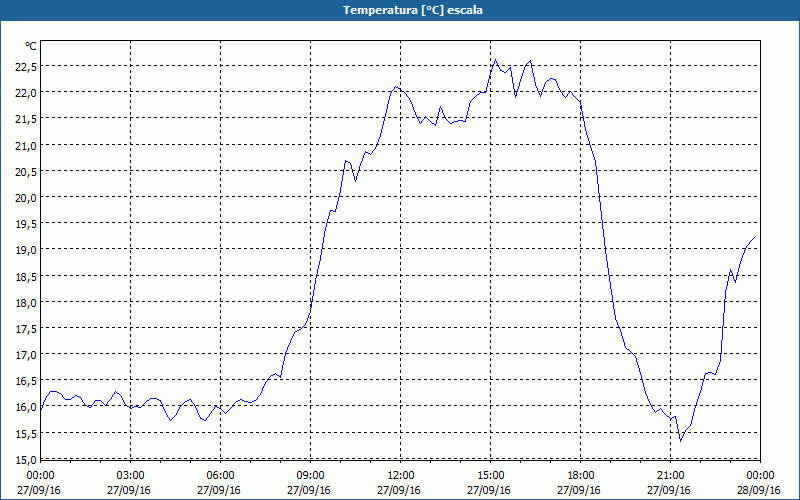Select the 19,5 temperature tick label

25,224
